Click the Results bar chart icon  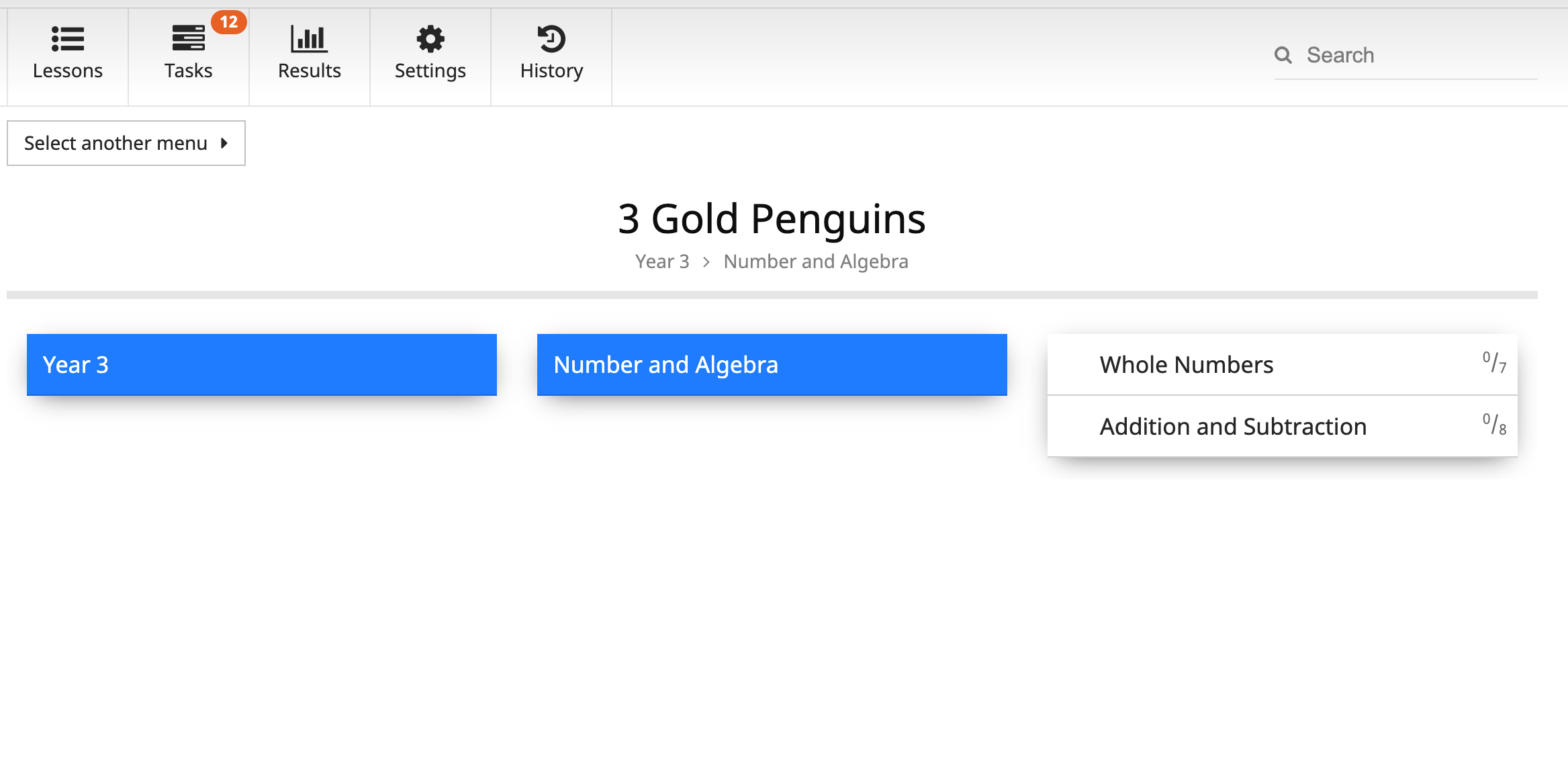click(x=309, y=39)
